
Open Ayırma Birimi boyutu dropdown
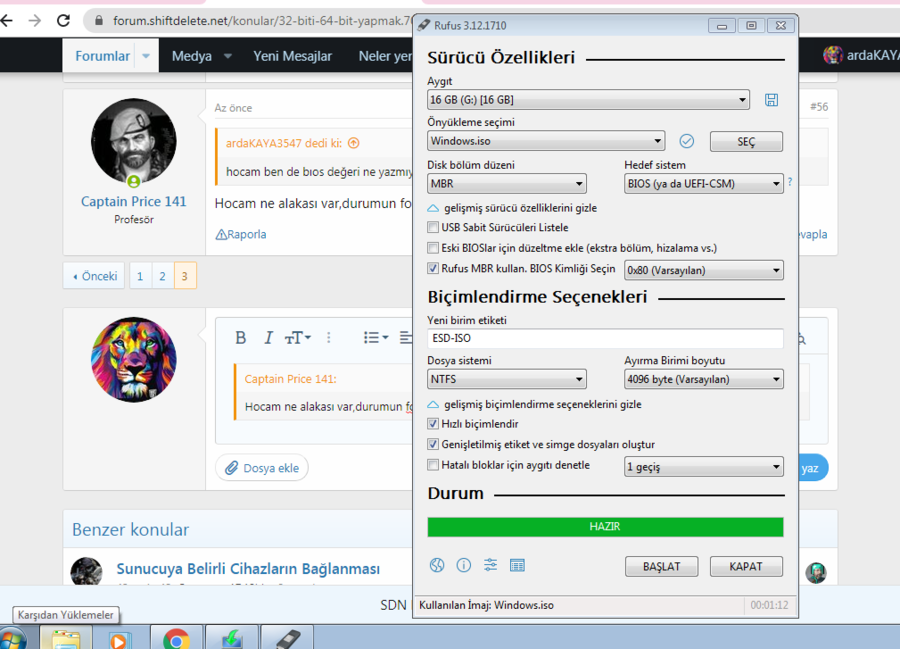[704, 379]
